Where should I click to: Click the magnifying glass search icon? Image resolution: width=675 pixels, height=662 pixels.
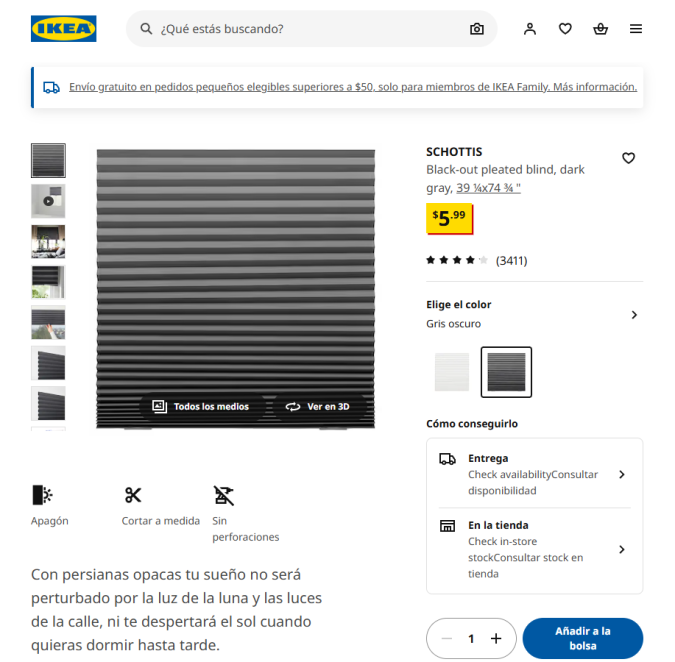(x=146, y=29)
